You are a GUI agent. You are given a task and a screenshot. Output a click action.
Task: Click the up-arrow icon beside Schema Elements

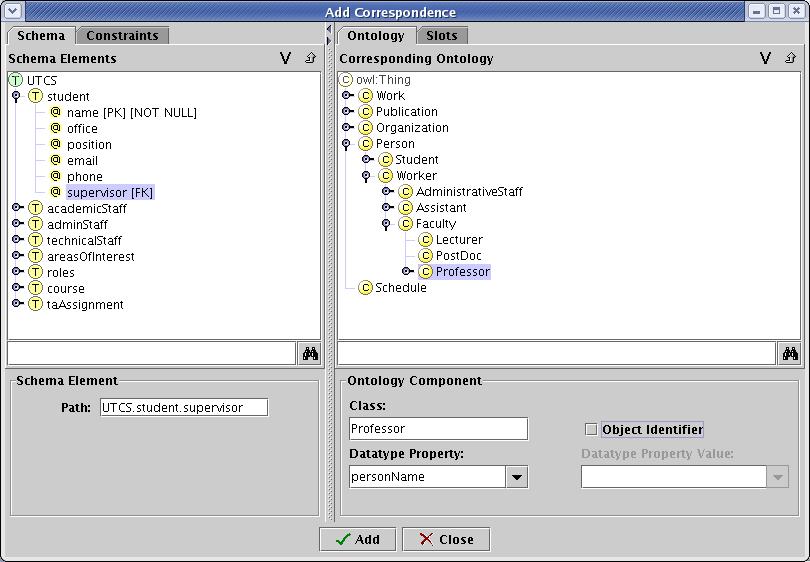point(310,58)
